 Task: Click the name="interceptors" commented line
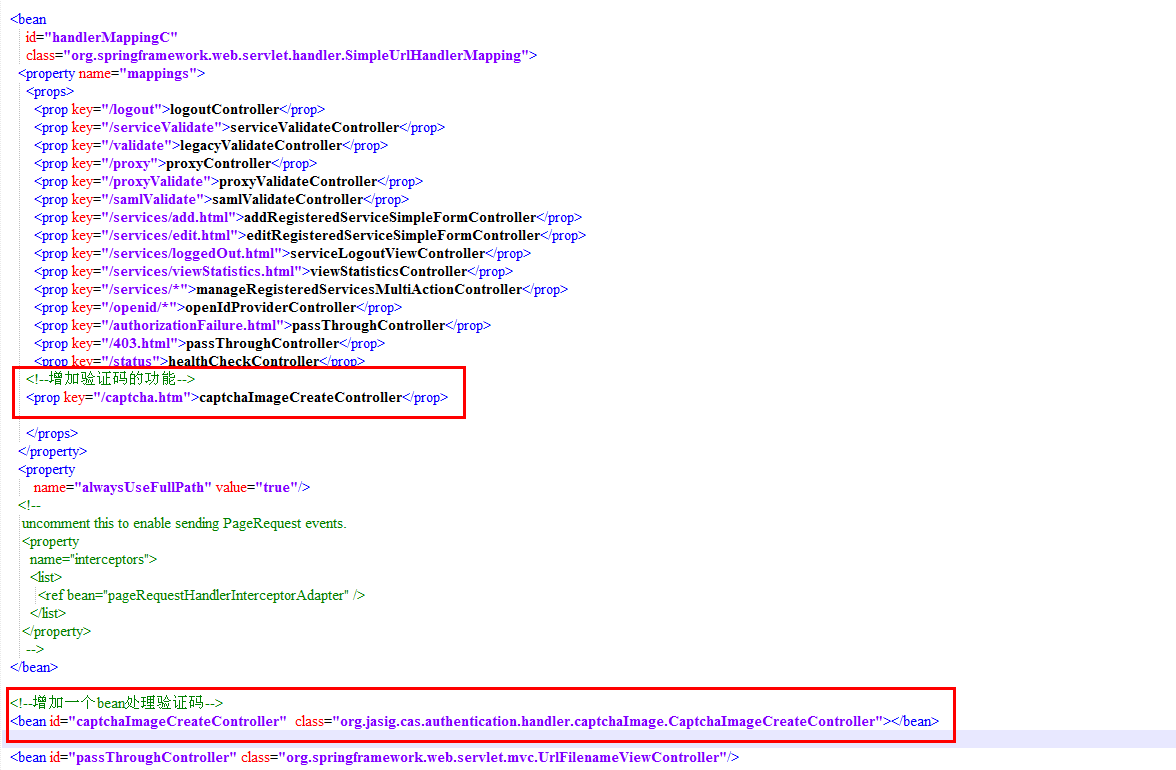(x=93, y=559)
